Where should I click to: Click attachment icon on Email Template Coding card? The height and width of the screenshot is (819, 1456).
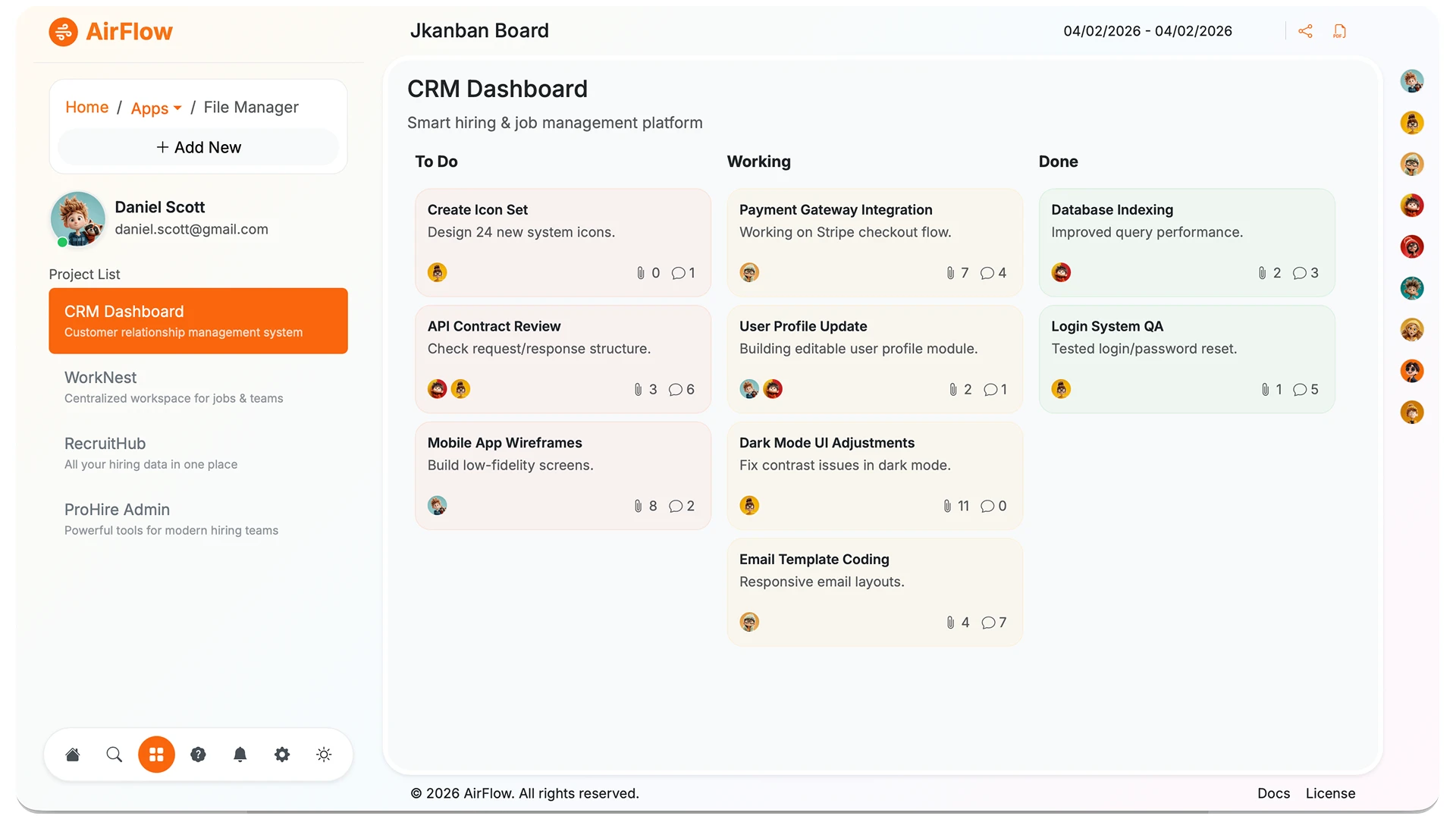tap(950, 623)
